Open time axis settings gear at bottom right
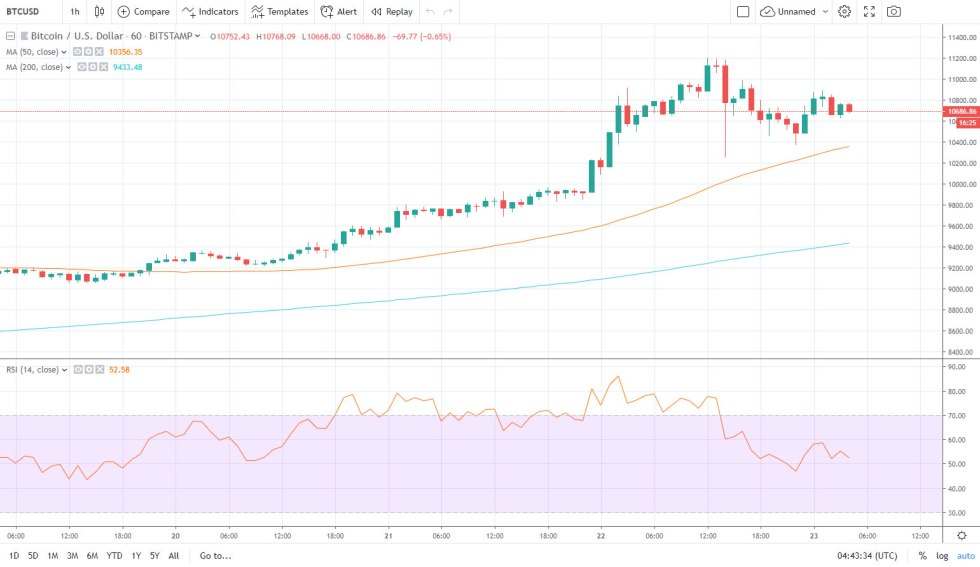Viewport: 980px width, 567px height. pyautogui.click(x=962, y=536)
